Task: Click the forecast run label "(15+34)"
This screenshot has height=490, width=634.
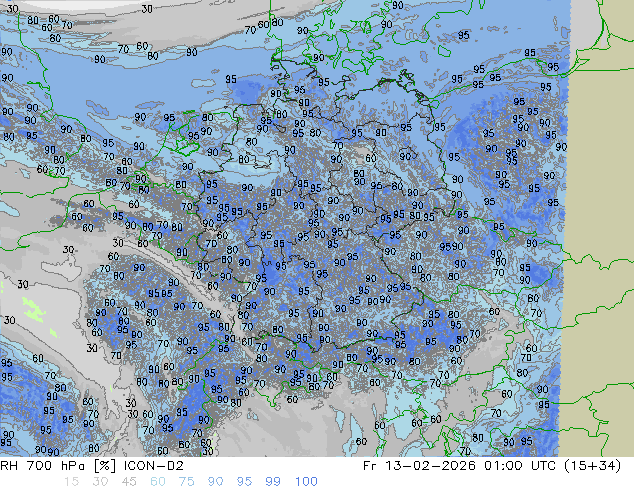Action: 592,466
